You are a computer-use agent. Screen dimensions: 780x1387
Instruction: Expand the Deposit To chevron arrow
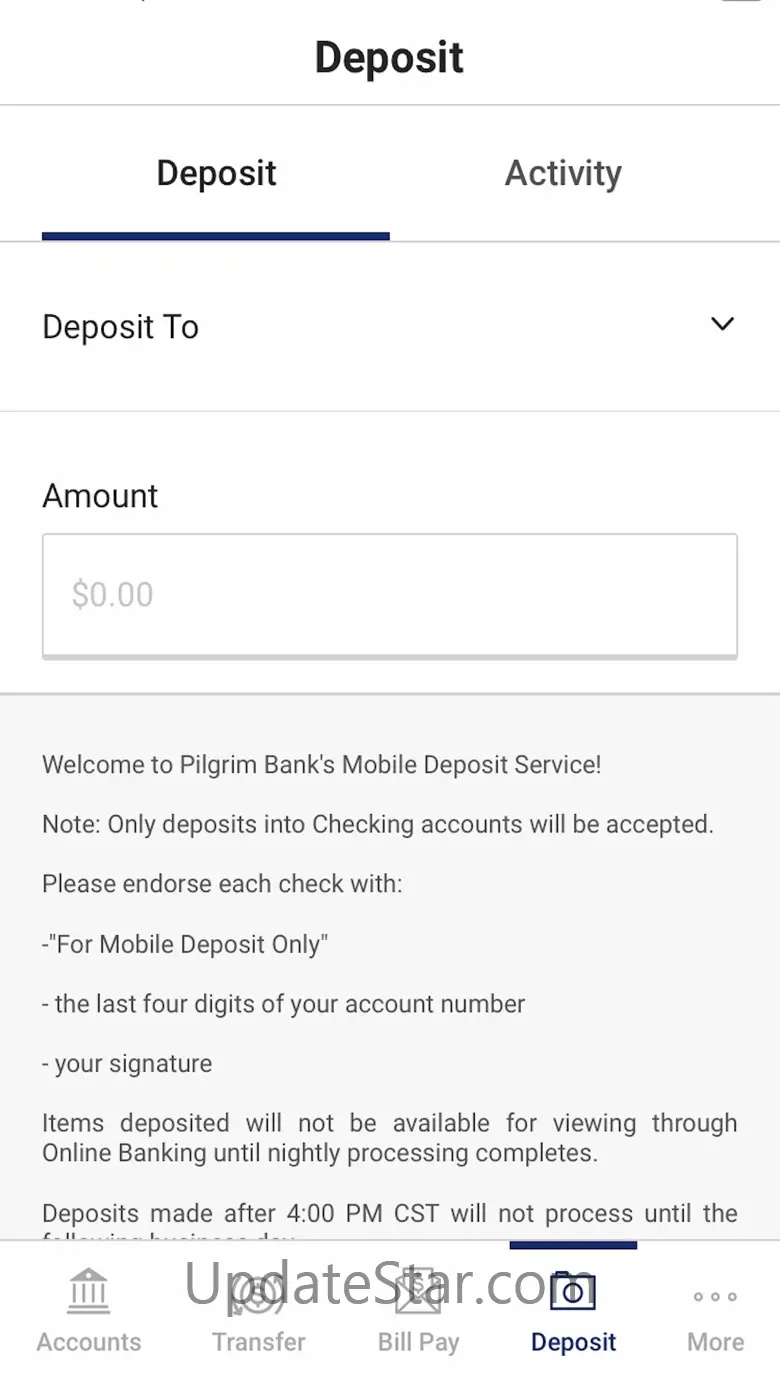[722, 324]
